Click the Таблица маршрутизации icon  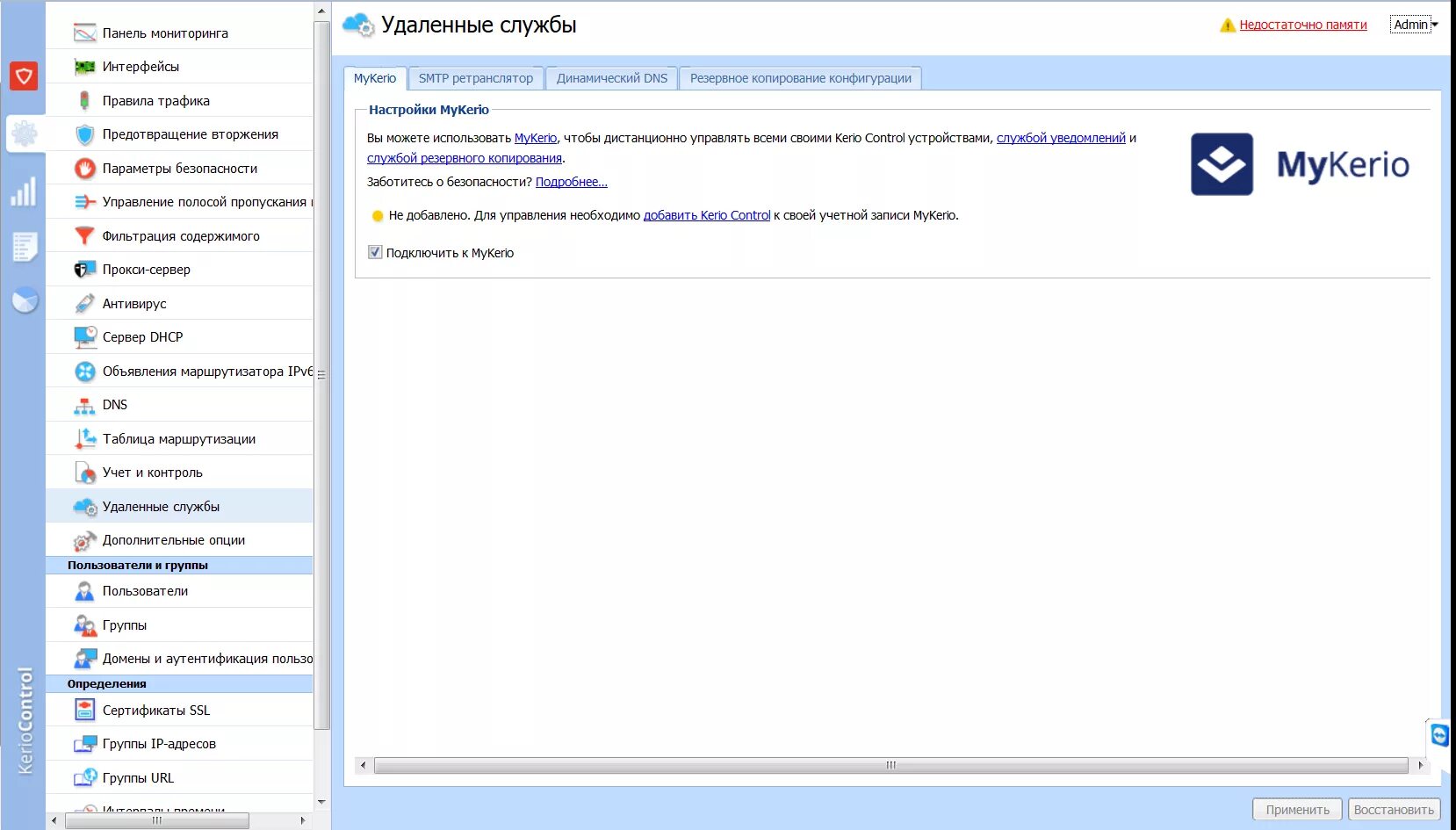(85, 438)
